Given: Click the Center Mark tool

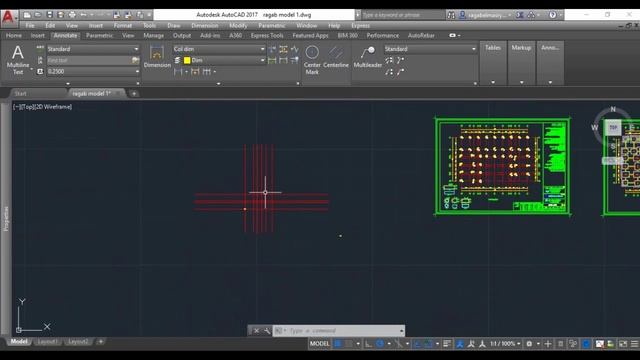Looking at the screenshot, I should coord(312,60).
